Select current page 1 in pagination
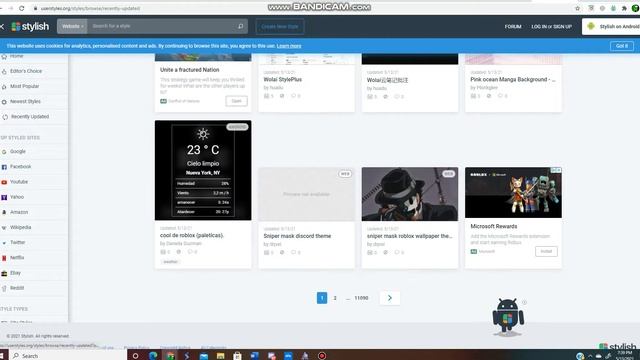 click(322, 298)
